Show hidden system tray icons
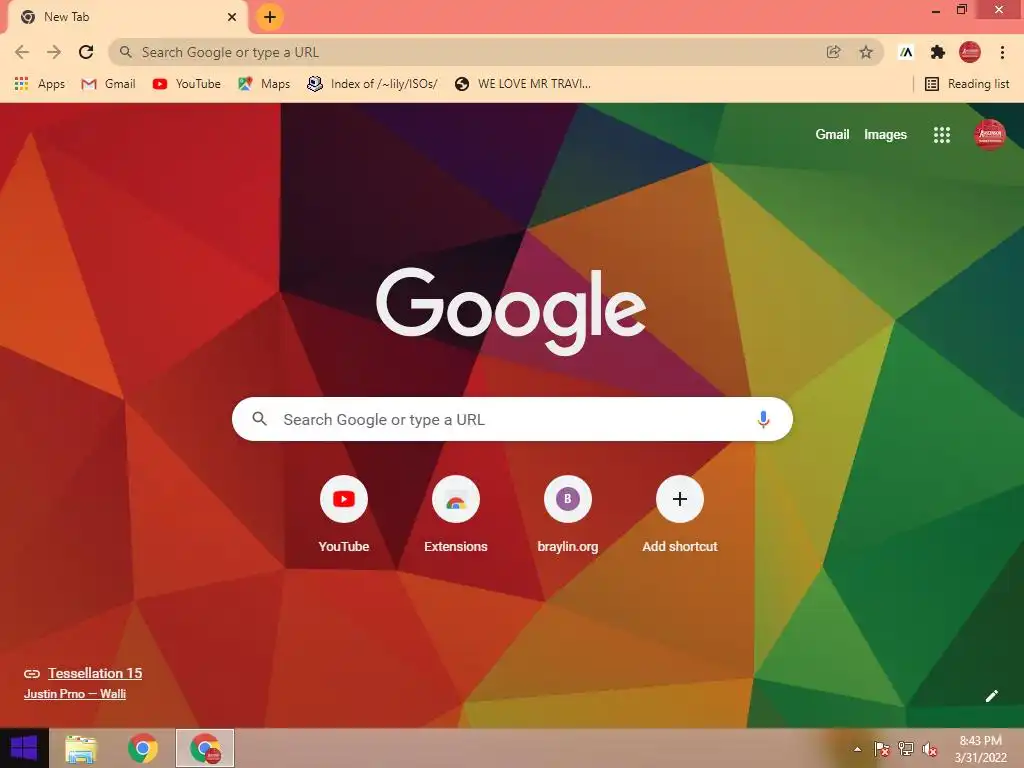Screen dimensions: 1024x768 pyautogui.click(x=857, y=749)
